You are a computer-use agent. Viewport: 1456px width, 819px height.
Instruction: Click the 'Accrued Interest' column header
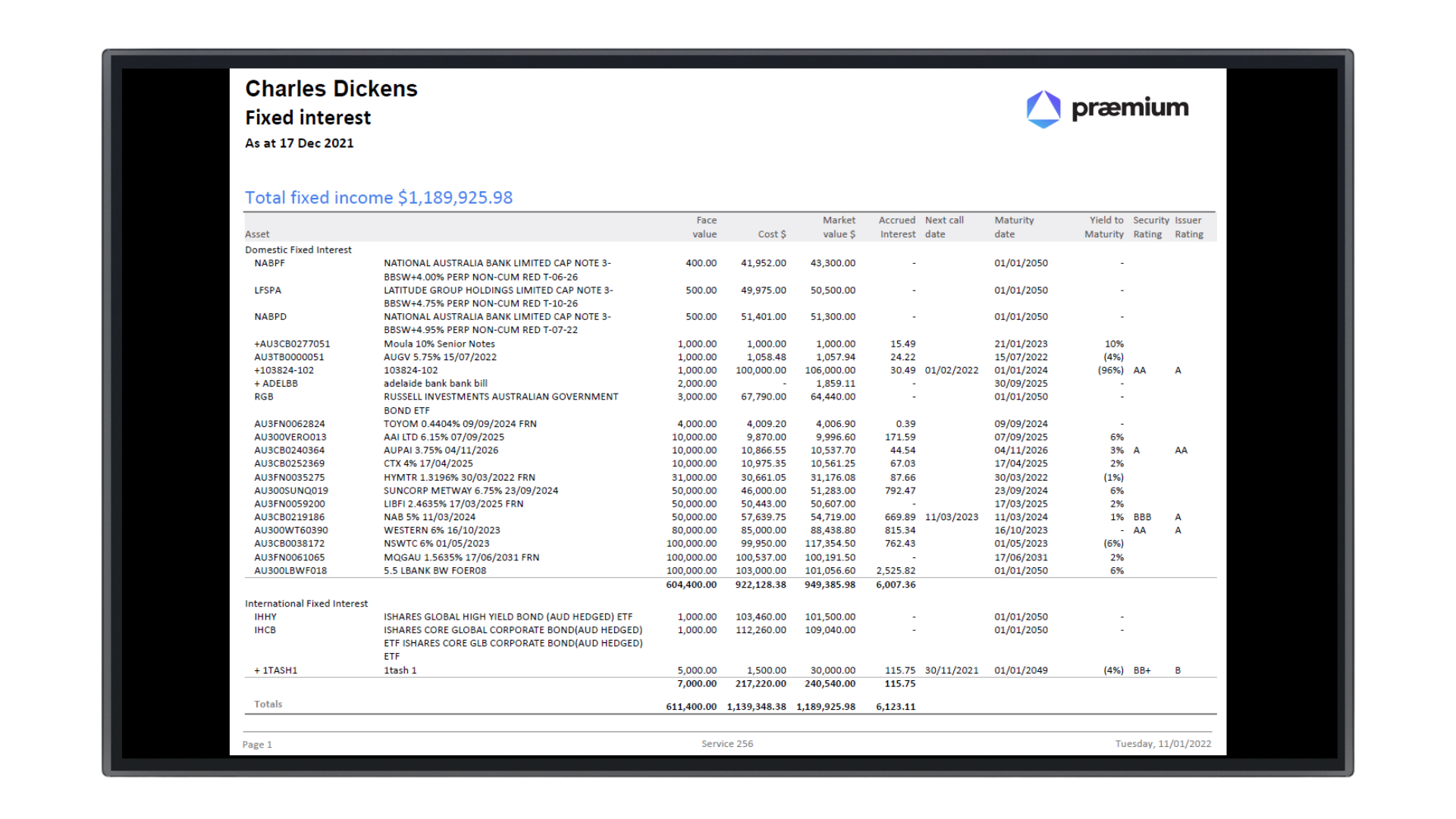897,227
